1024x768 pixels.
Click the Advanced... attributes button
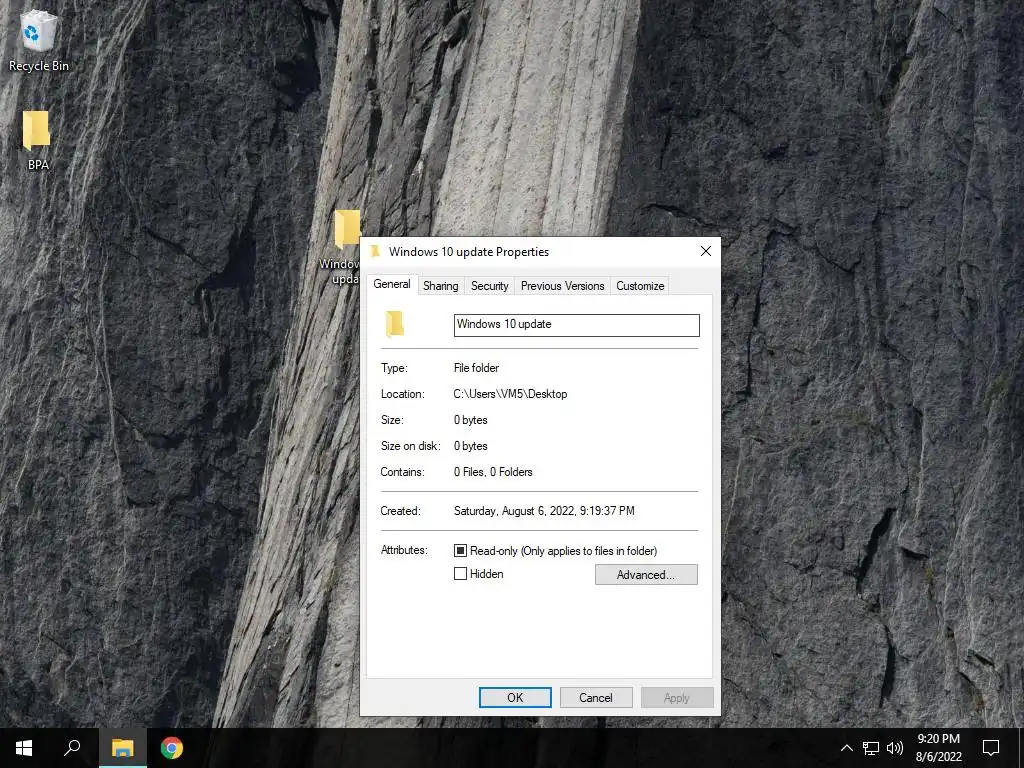point(646,575)
